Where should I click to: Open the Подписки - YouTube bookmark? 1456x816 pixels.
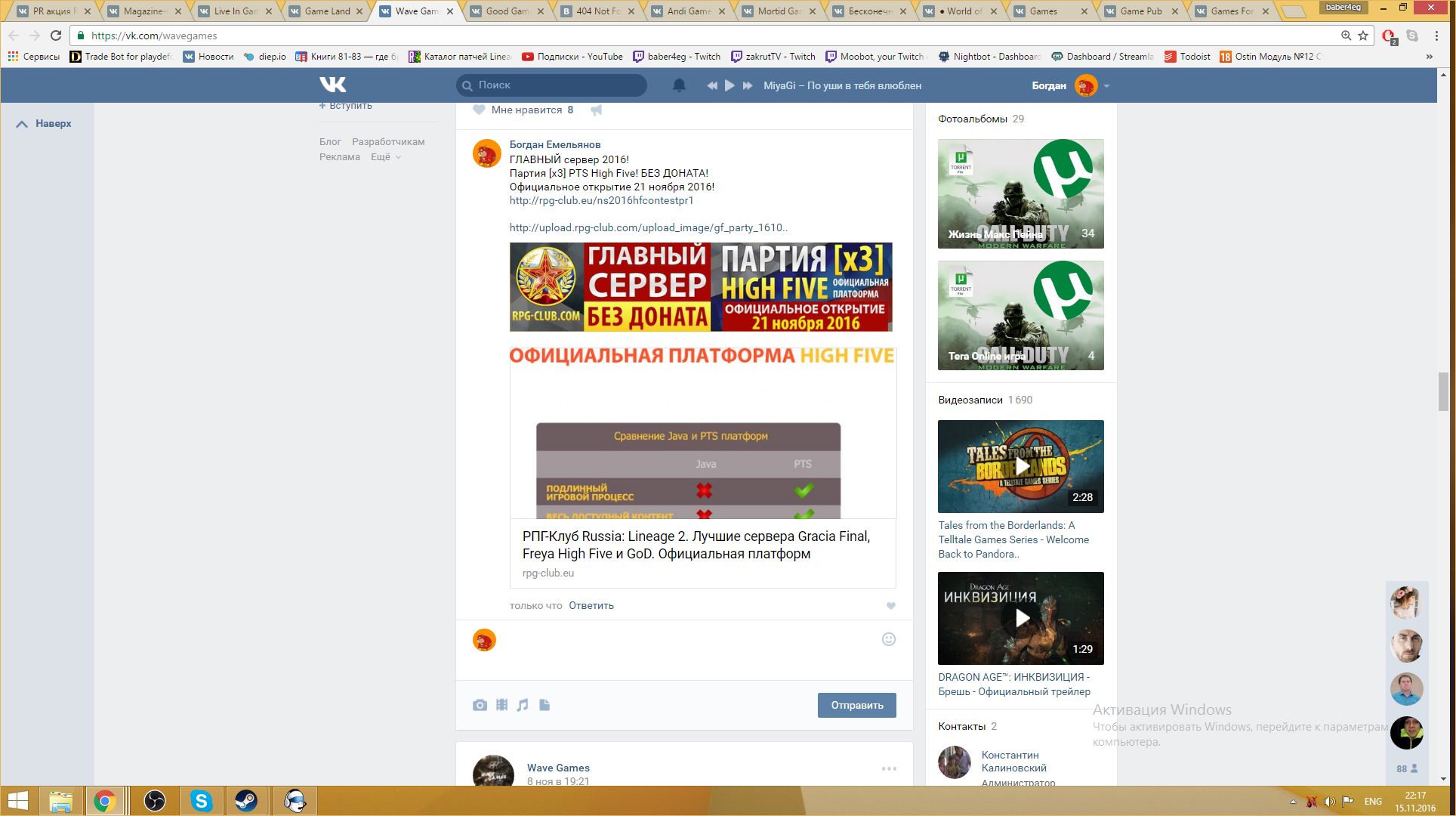(x=572, y=57)
